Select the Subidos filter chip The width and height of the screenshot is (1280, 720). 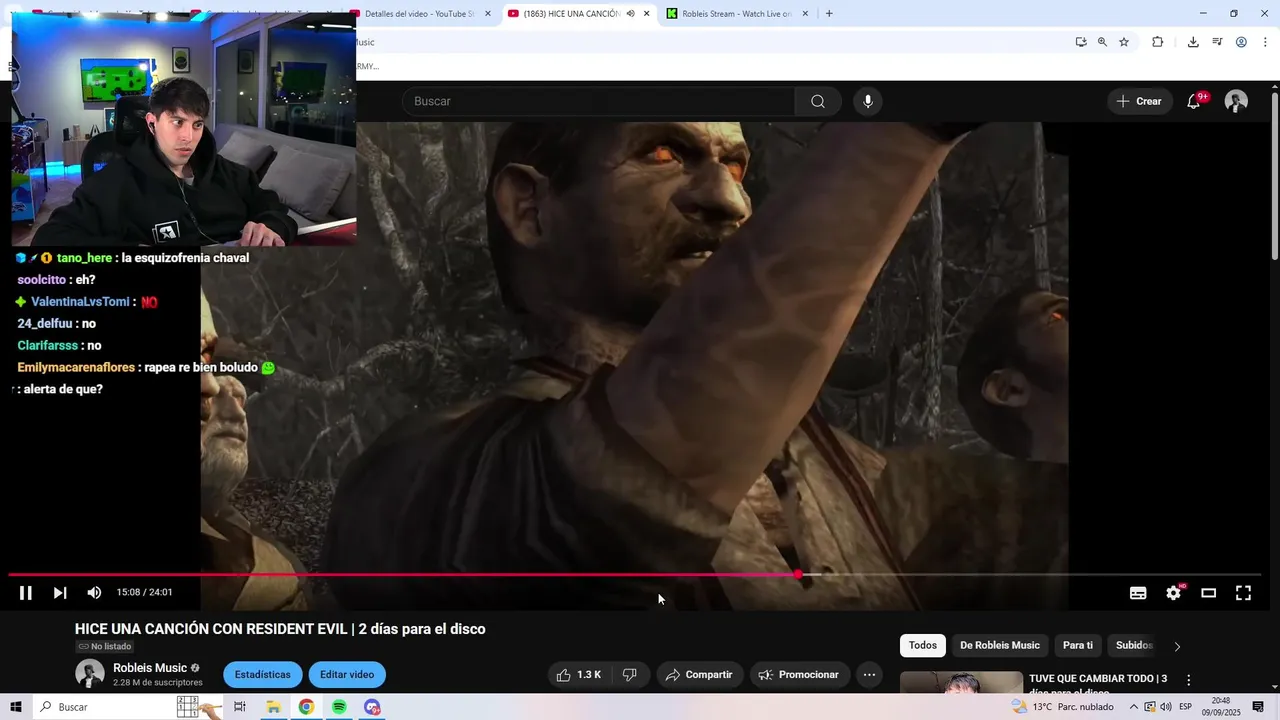click(x=1134, y=646)
